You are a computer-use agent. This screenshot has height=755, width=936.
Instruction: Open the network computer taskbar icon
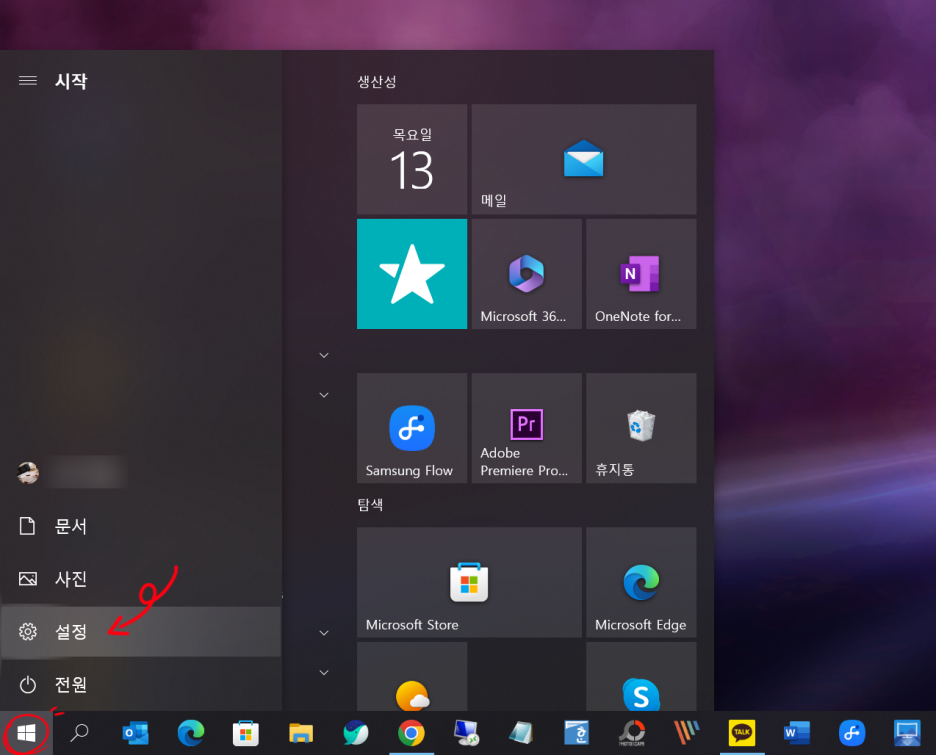(466, 733)
